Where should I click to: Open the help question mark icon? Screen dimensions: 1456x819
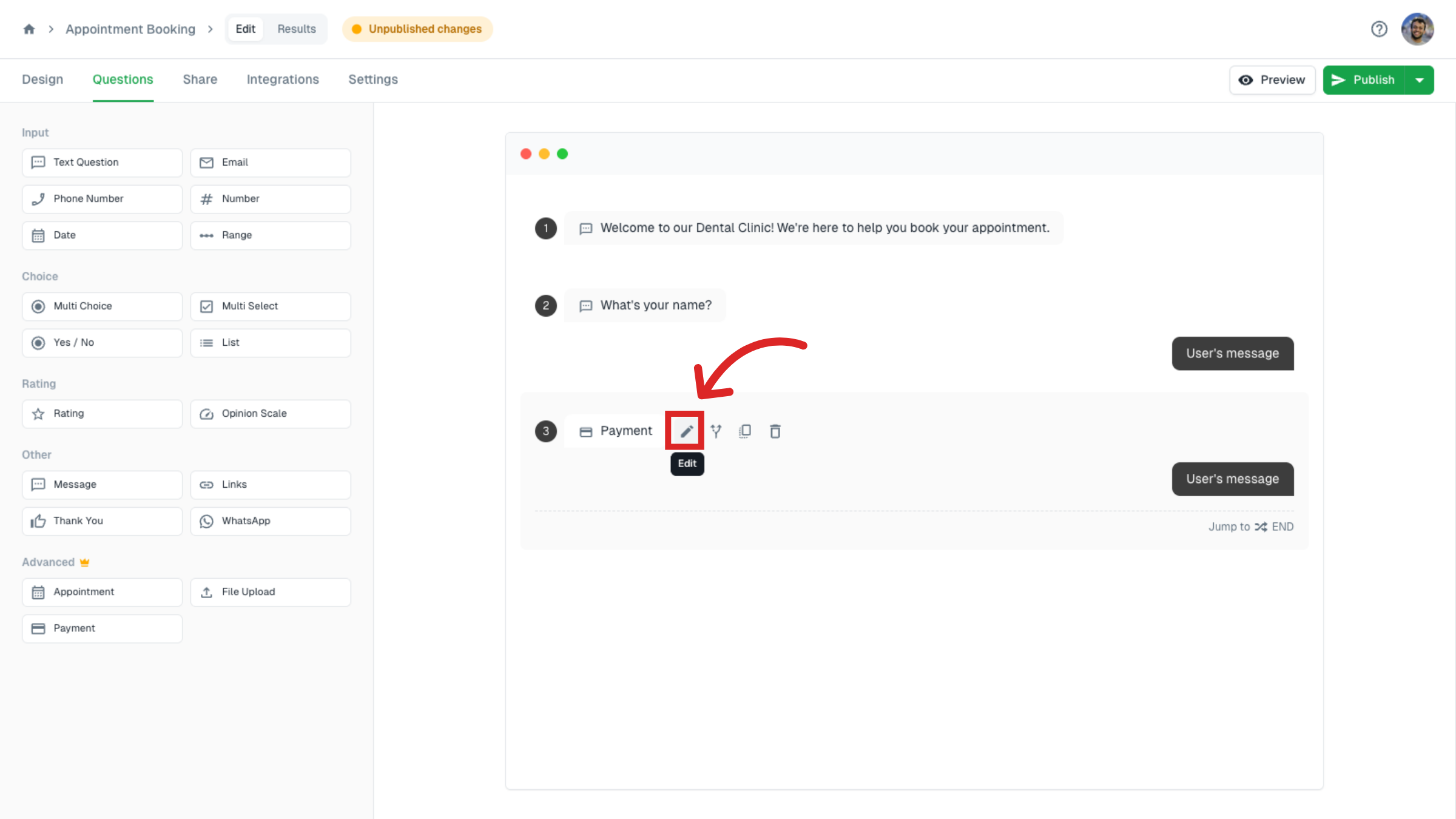click(1379, 29)
